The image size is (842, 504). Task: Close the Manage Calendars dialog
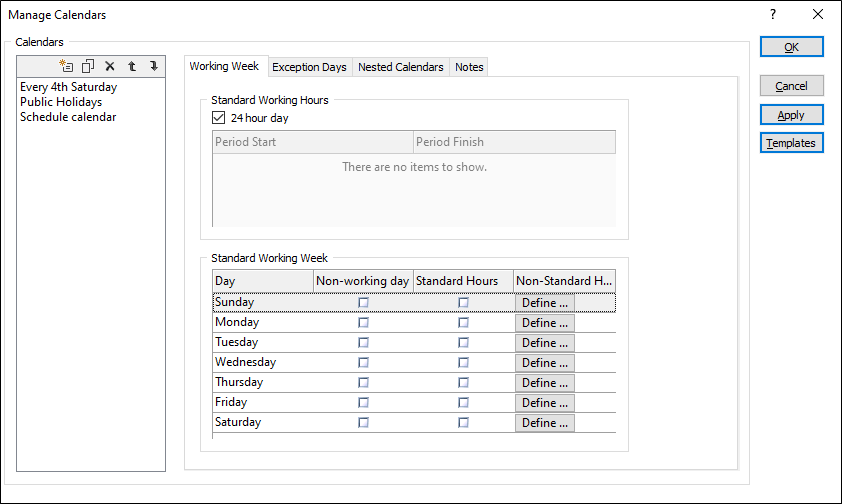point(818,15)
